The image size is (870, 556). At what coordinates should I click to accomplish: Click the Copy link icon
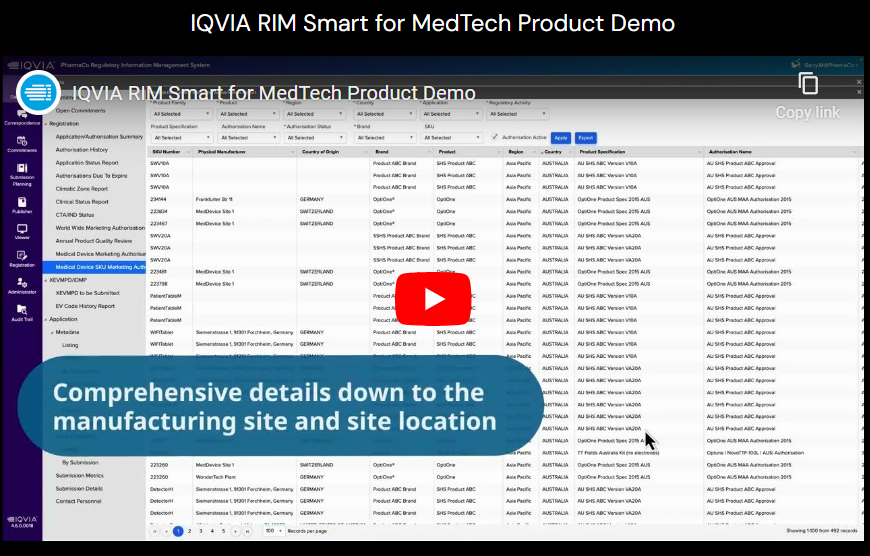[808, 85]
